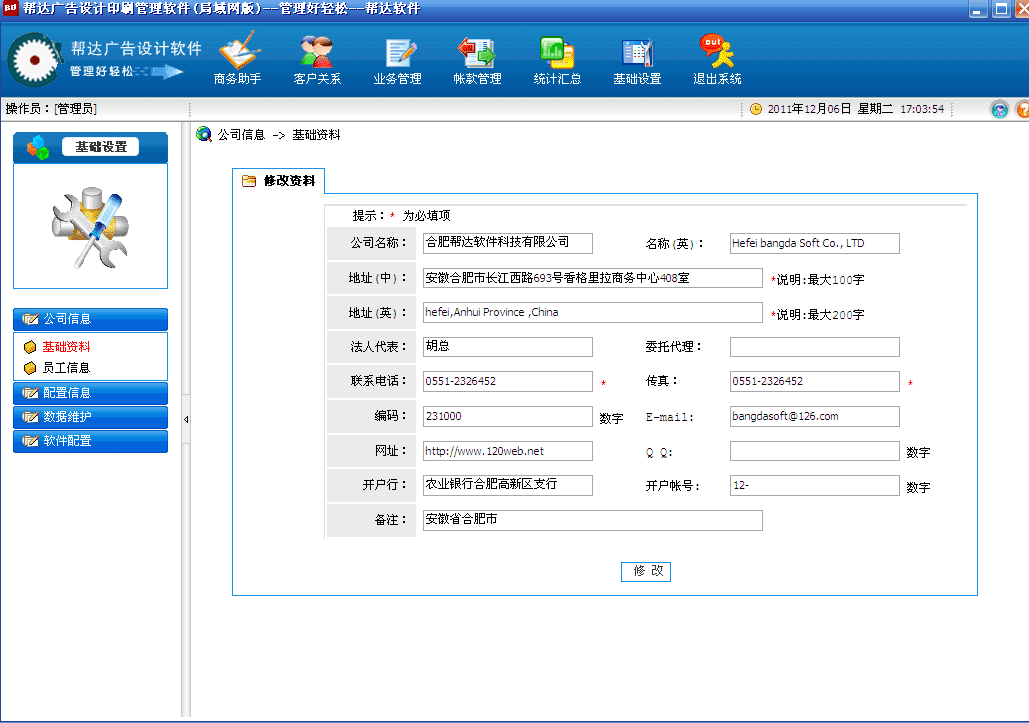Screen dimensions: 1029x723
Task: Click the globe search icon before 公司信息 breadcrumb
Action: (x=204, y=134)
